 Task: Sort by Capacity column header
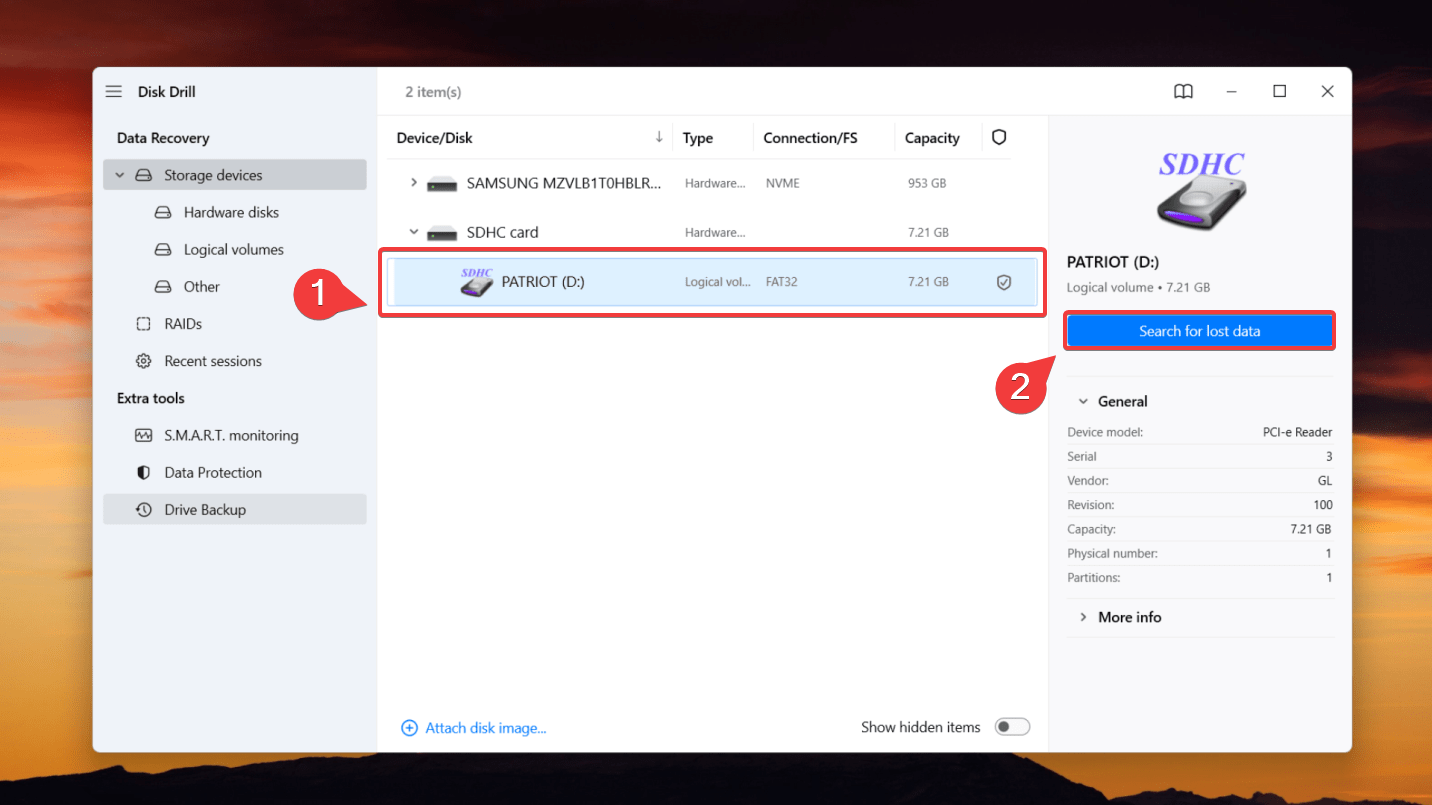click(932, 138)
